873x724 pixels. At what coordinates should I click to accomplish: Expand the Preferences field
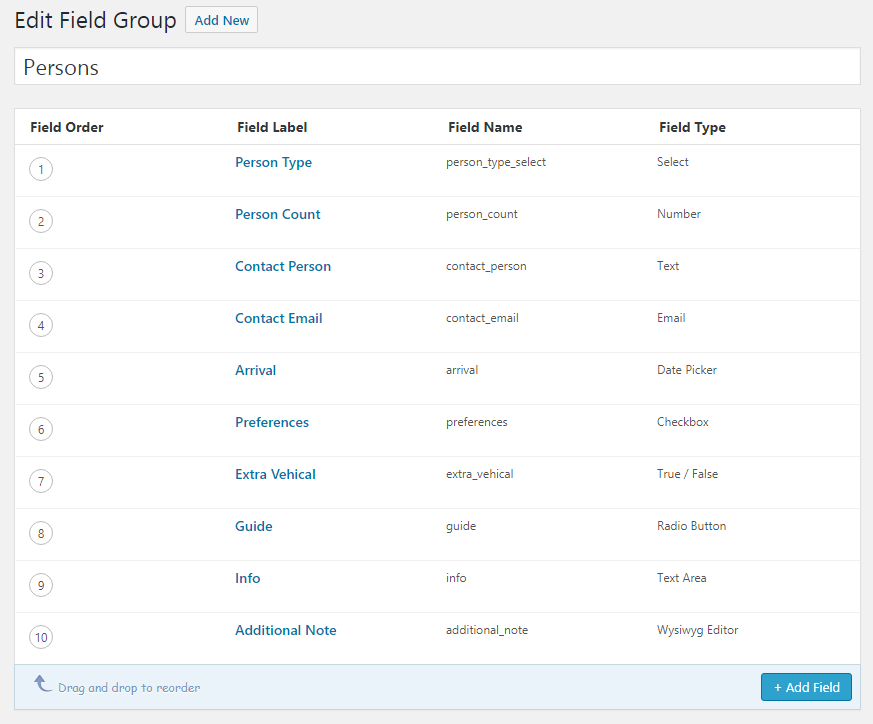(272, 422)
